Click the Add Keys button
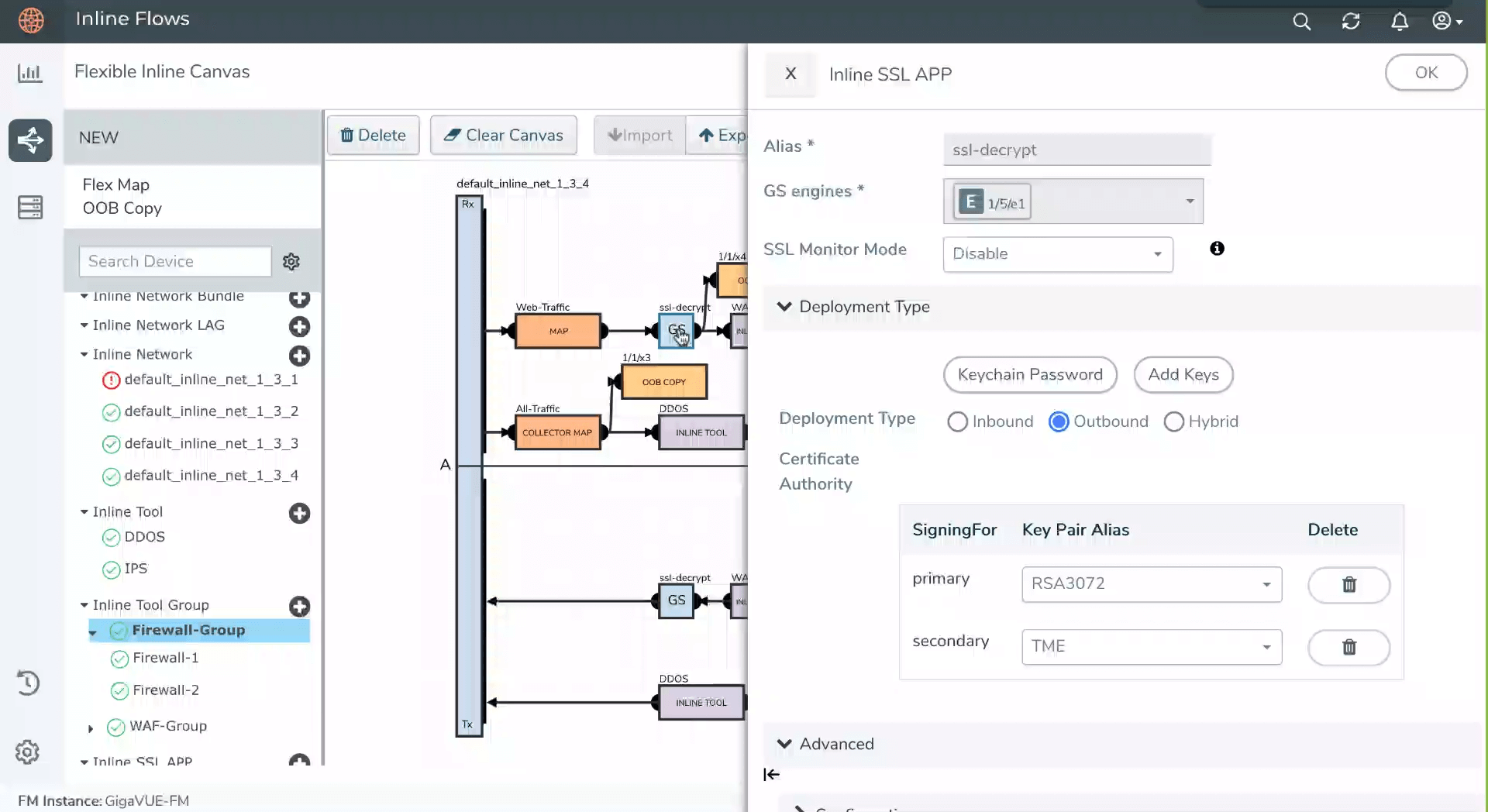 point(1183,375)
